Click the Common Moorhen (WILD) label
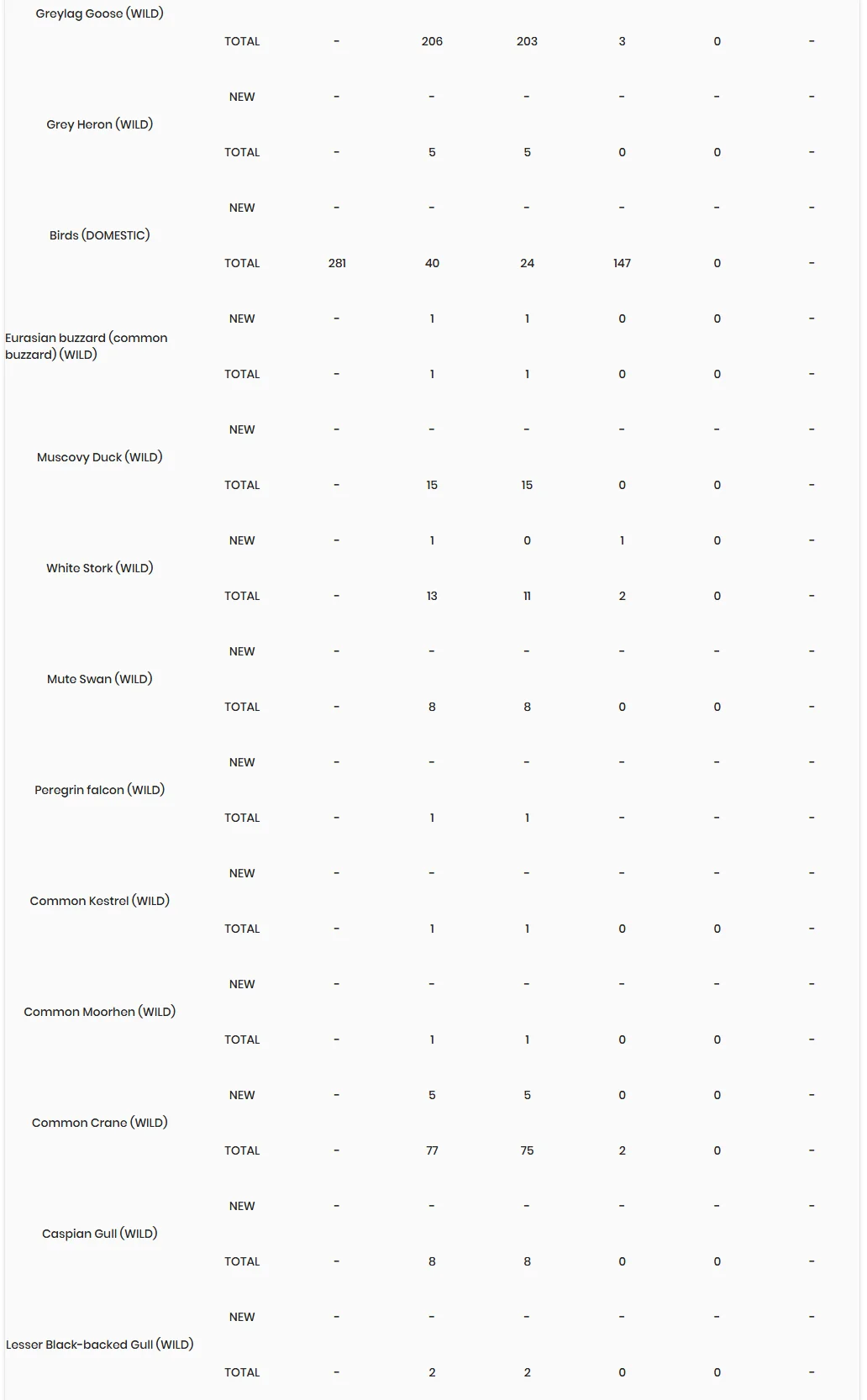 pos(99,1012)
